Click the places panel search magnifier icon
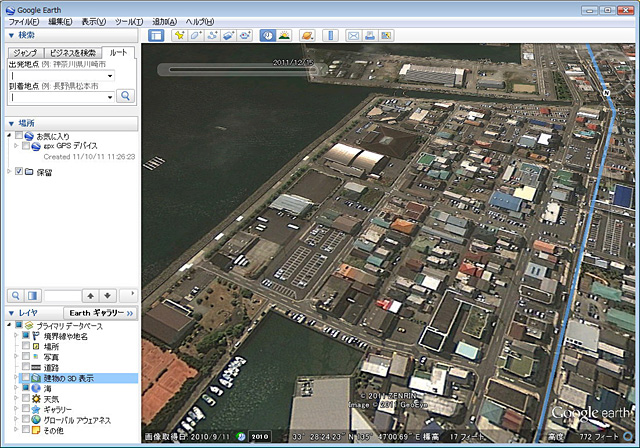 [16, 295]
